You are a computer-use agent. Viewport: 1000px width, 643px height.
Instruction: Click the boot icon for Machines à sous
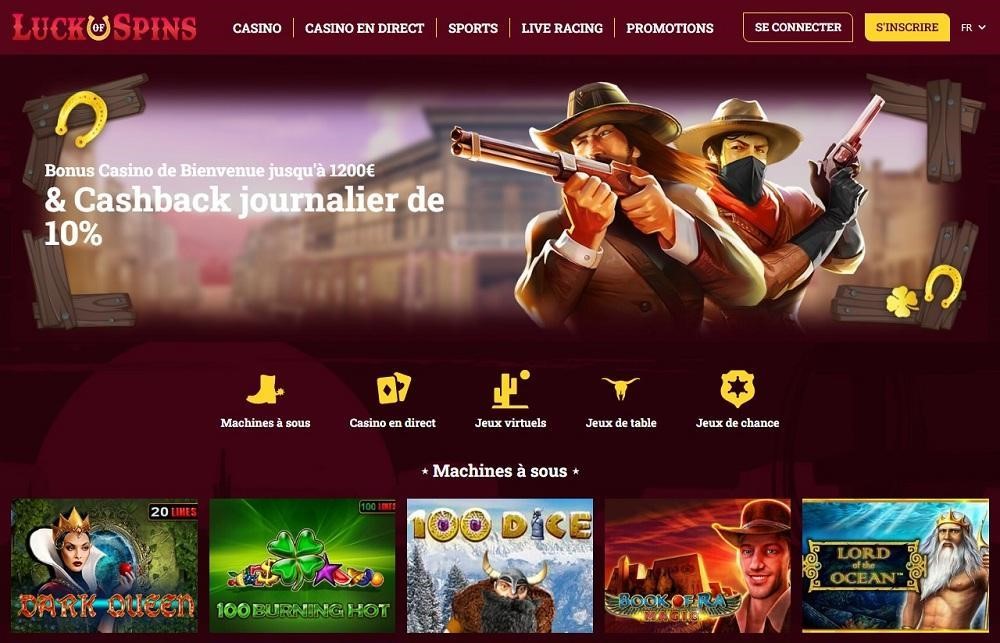(x=265, y=389)
